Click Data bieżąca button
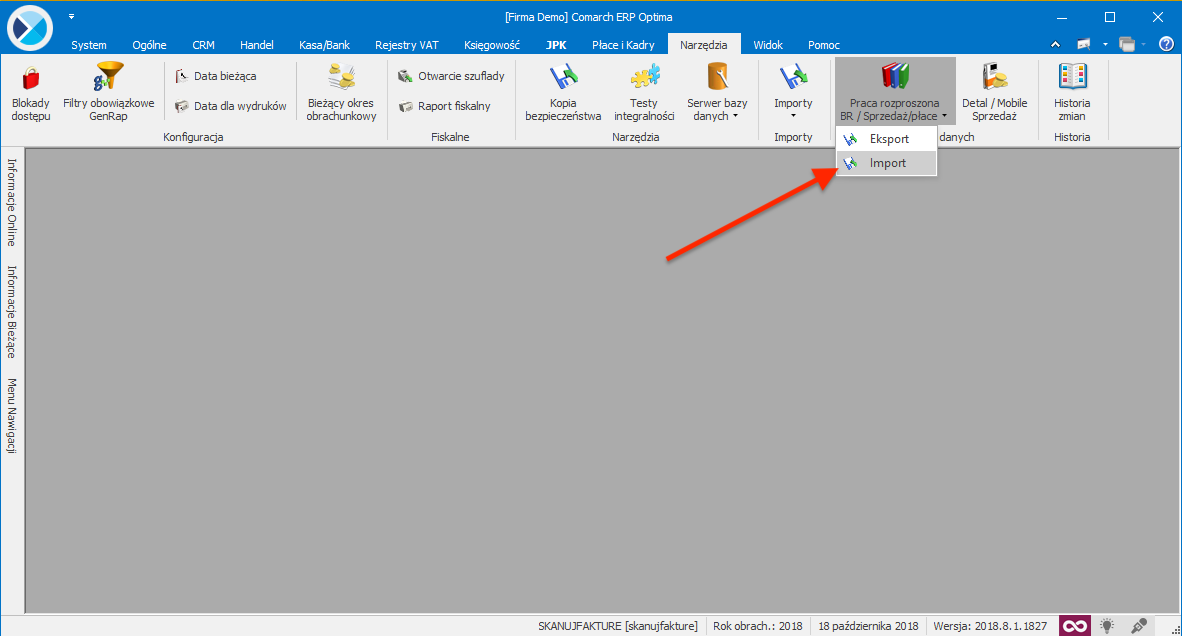This screenshot has width=1182, height=636. [216, 76]
